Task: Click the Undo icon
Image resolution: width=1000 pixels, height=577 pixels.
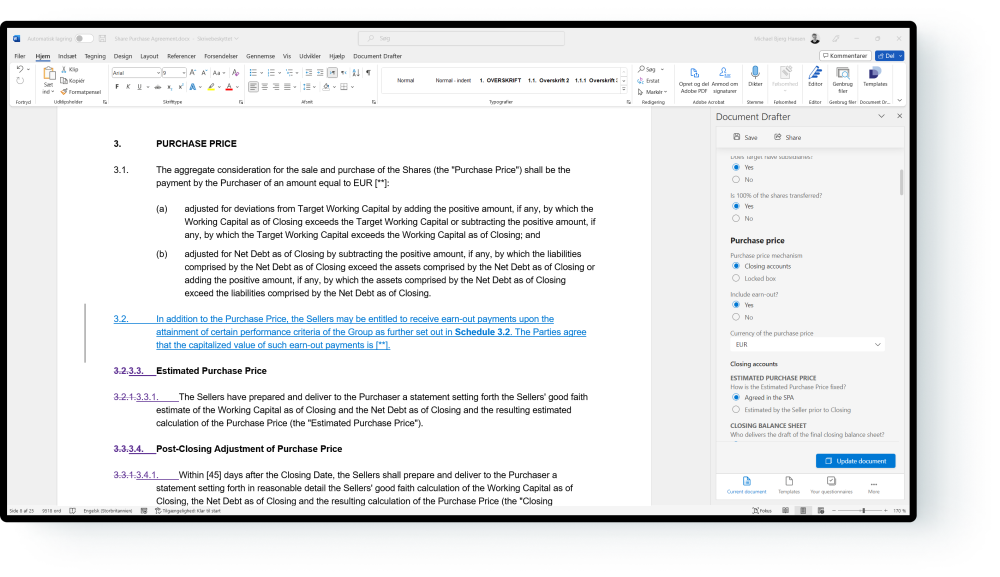Action: point(20,69)
